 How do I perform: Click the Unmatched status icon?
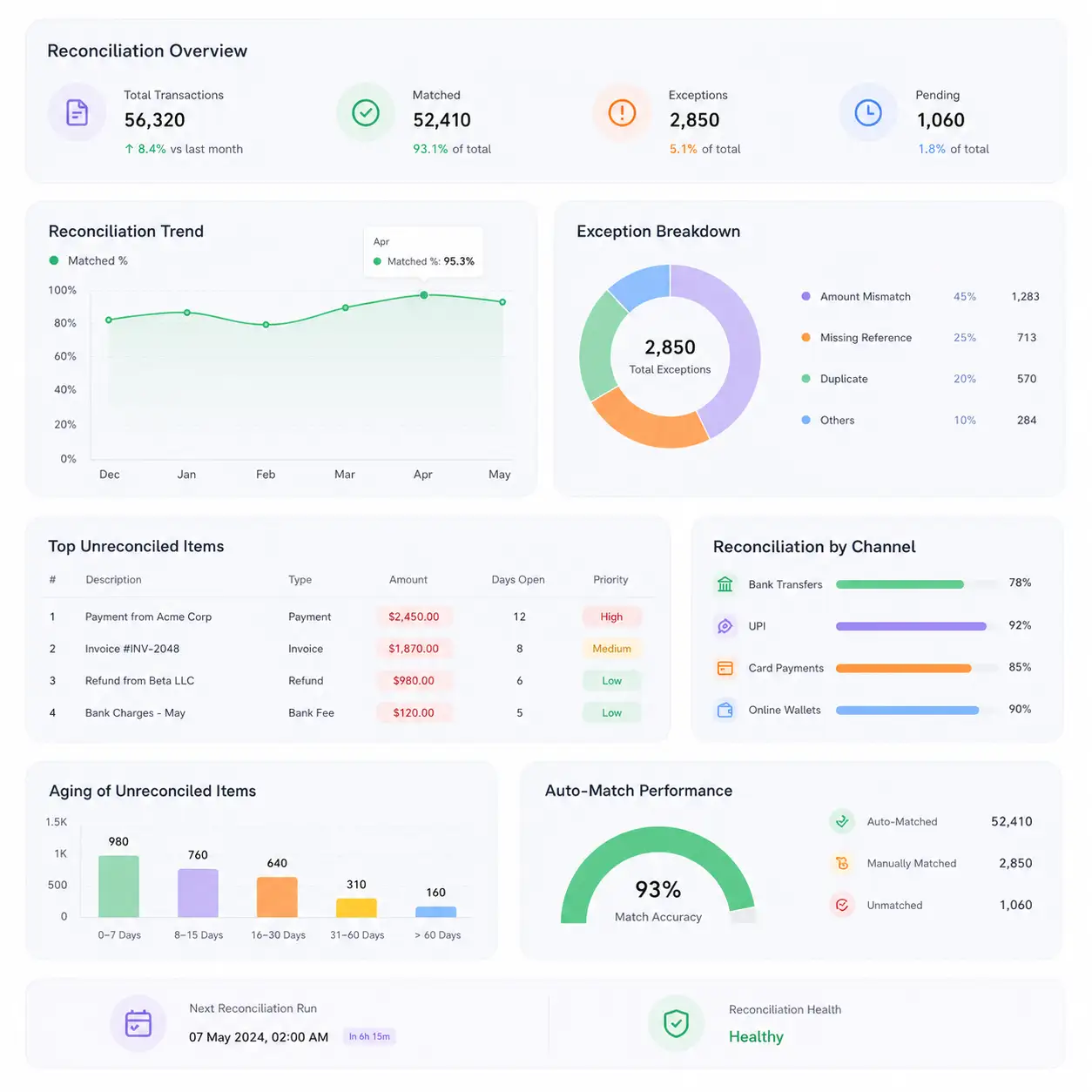[x=841, y=905]
